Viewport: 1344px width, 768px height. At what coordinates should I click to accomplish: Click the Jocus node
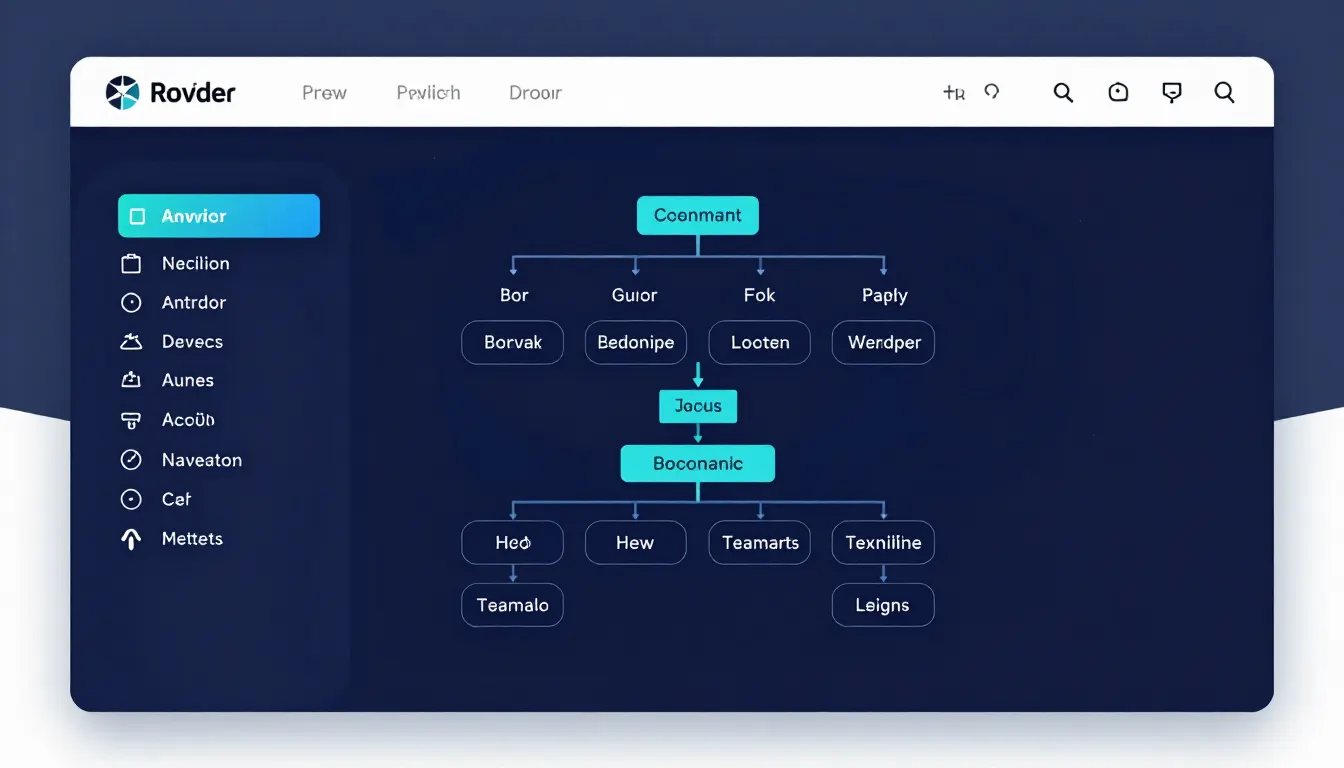coord(698,406)
